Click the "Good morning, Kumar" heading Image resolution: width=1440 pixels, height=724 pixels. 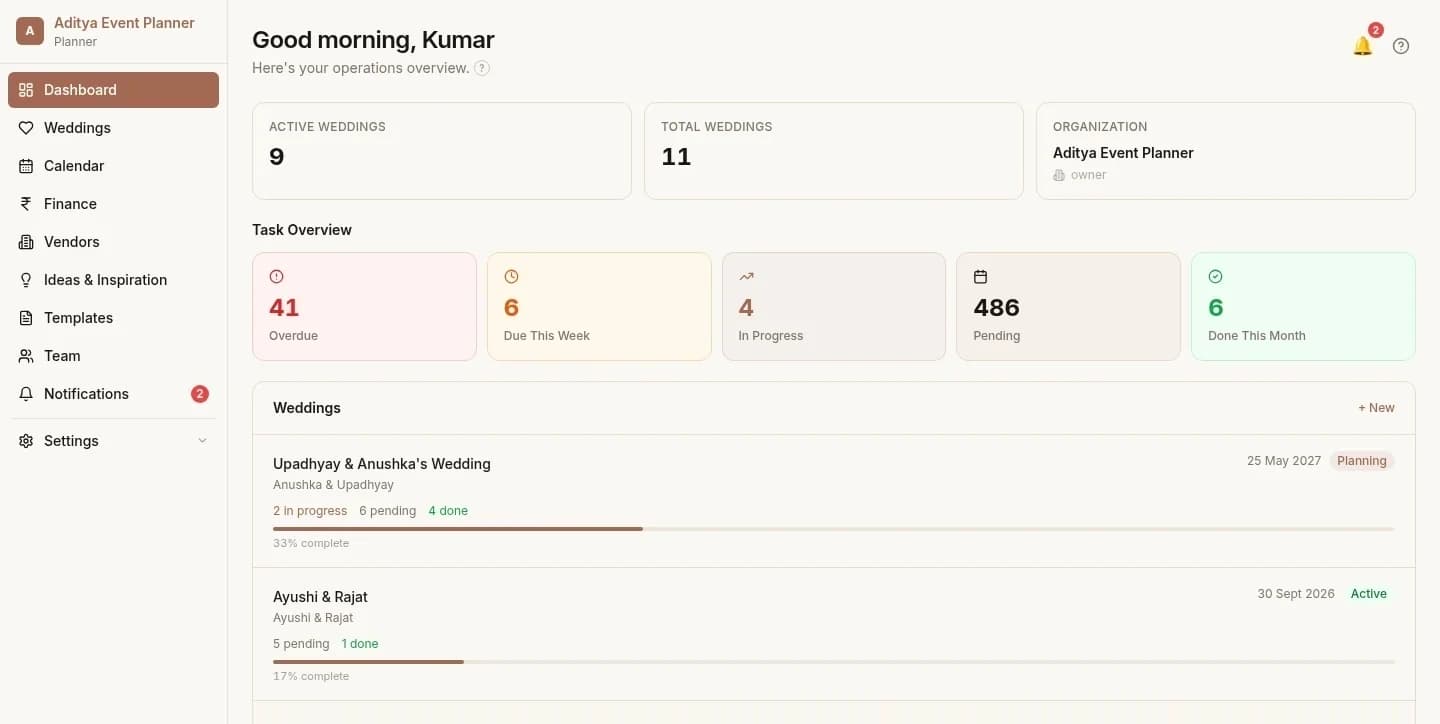tap(373, 40)
